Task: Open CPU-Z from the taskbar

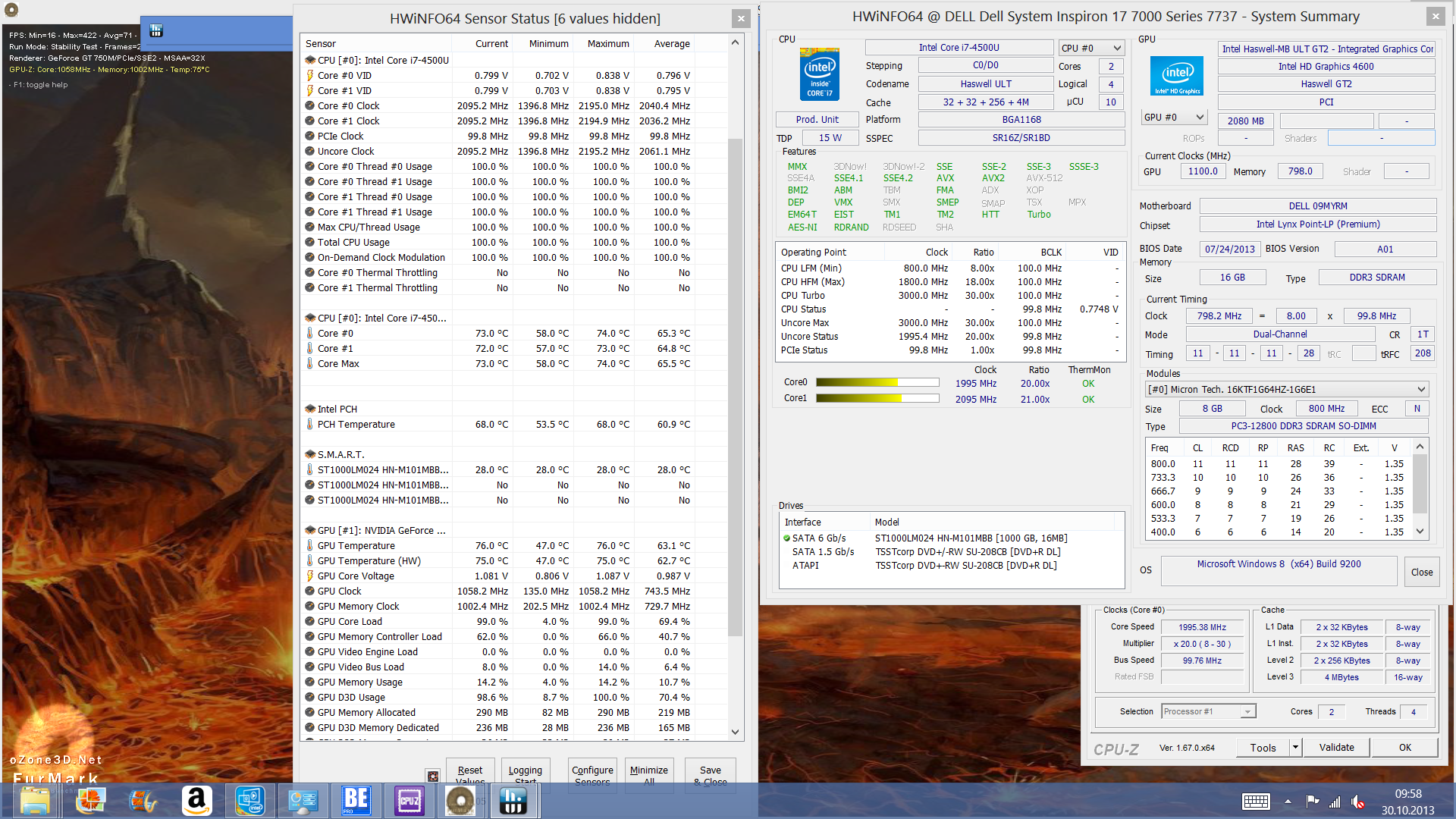Action: [409, 801]
